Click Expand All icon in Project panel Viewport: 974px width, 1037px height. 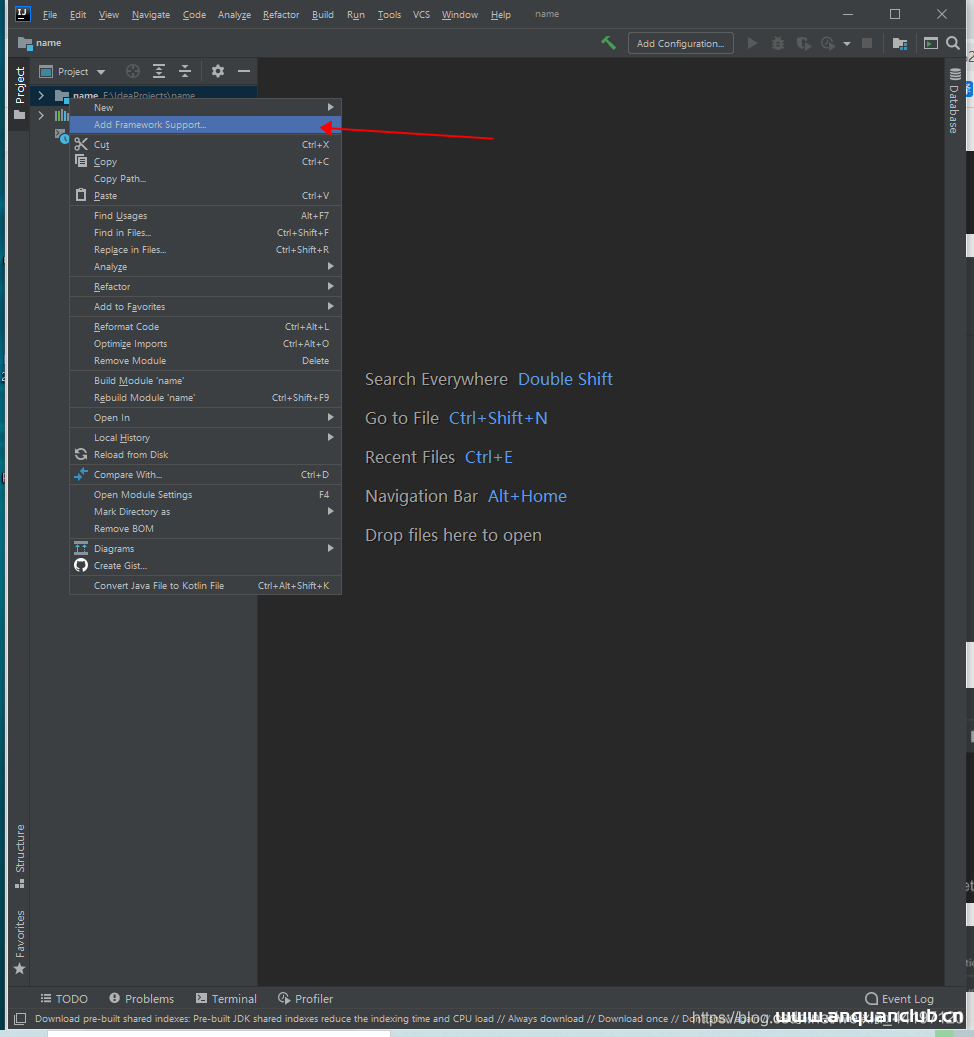(x=159, y=71)
